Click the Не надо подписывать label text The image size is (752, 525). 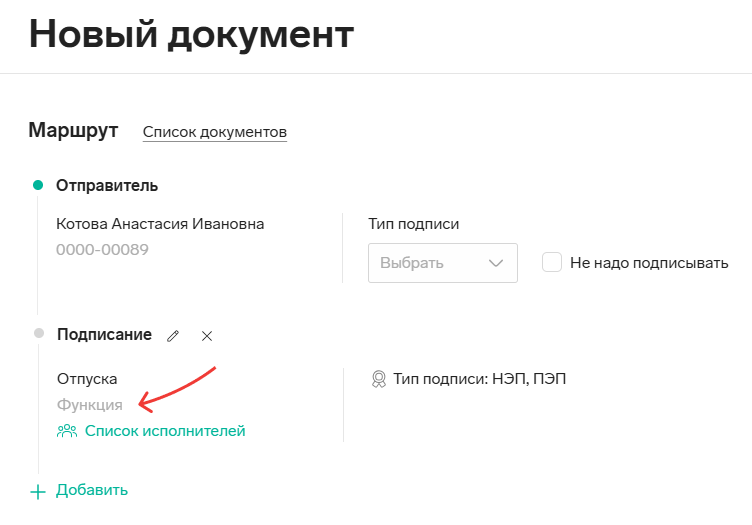(649, 263)
